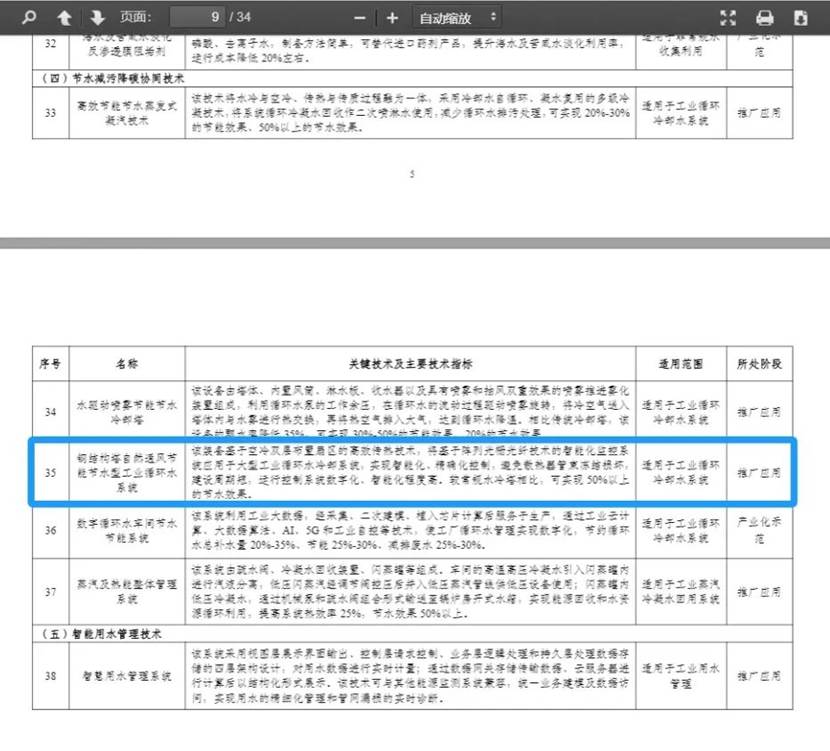Click the '推广应用' stage cell in row 33
Image resolution: width=830 pixels, height=751 pixels.
point(760,113)
